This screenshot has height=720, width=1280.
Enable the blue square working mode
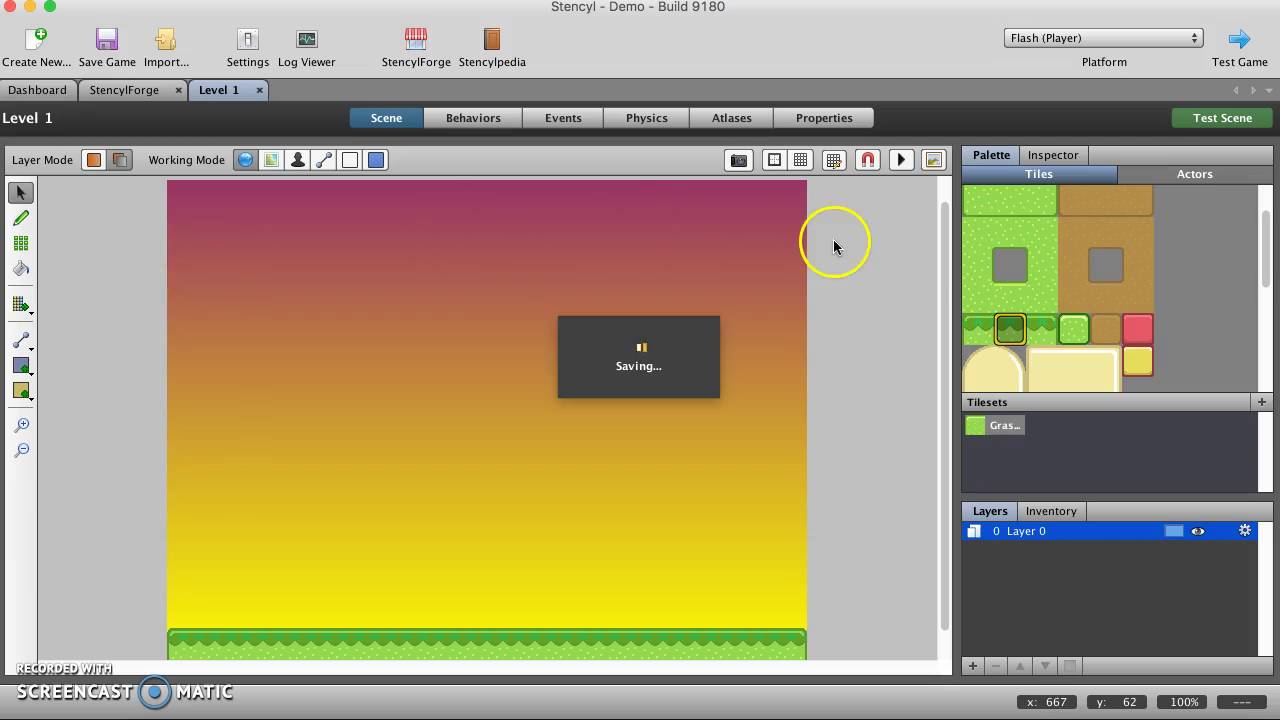point(376,160)
